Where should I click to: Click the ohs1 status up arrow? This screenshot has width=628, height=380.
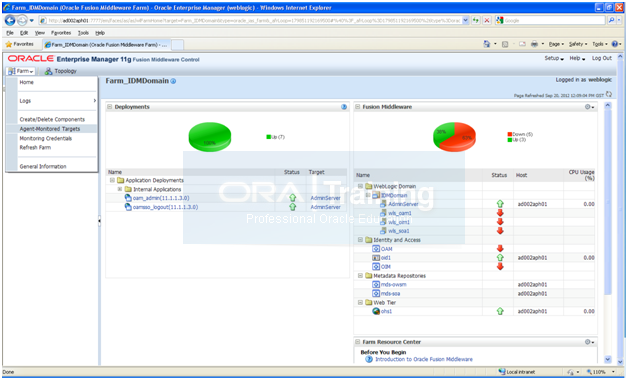click(500, 311)
